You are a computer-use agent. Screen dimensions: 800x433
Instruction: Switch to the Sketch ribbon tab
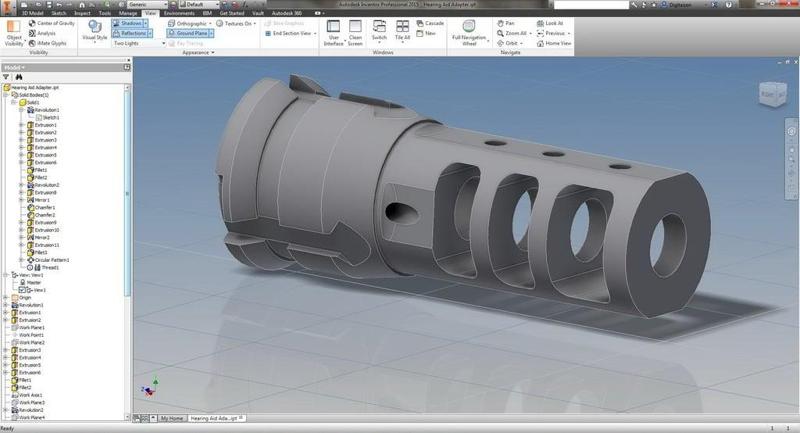click(x=59, y=13)
